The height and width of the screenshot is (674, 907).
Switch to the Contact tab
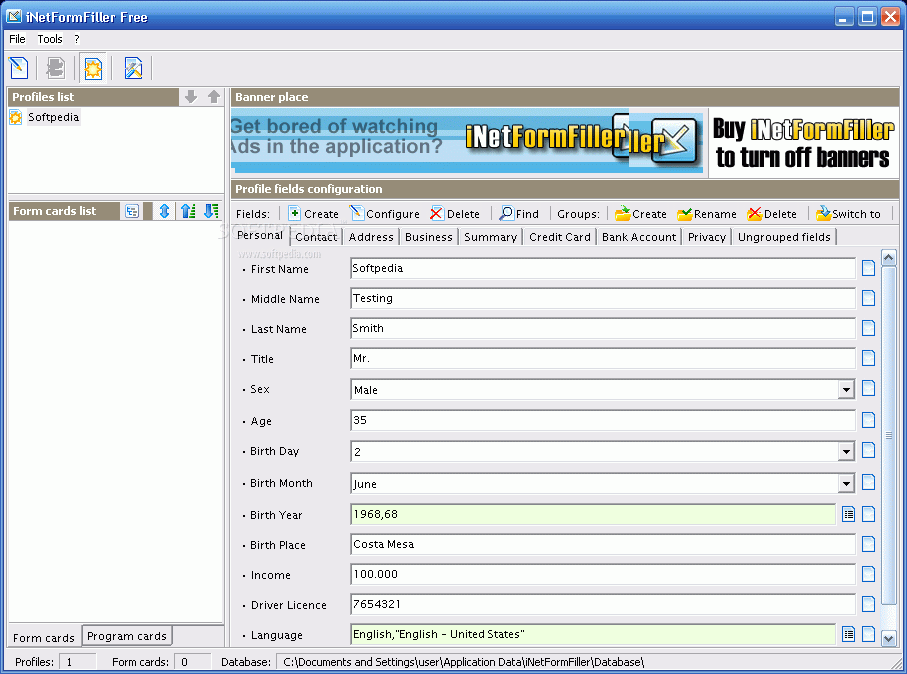coord(316,237)
